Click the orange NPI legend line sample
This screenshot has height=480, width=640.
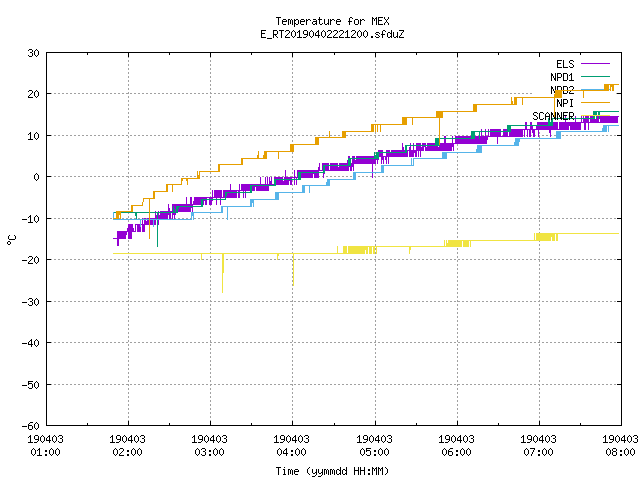(x=595, y=102)
